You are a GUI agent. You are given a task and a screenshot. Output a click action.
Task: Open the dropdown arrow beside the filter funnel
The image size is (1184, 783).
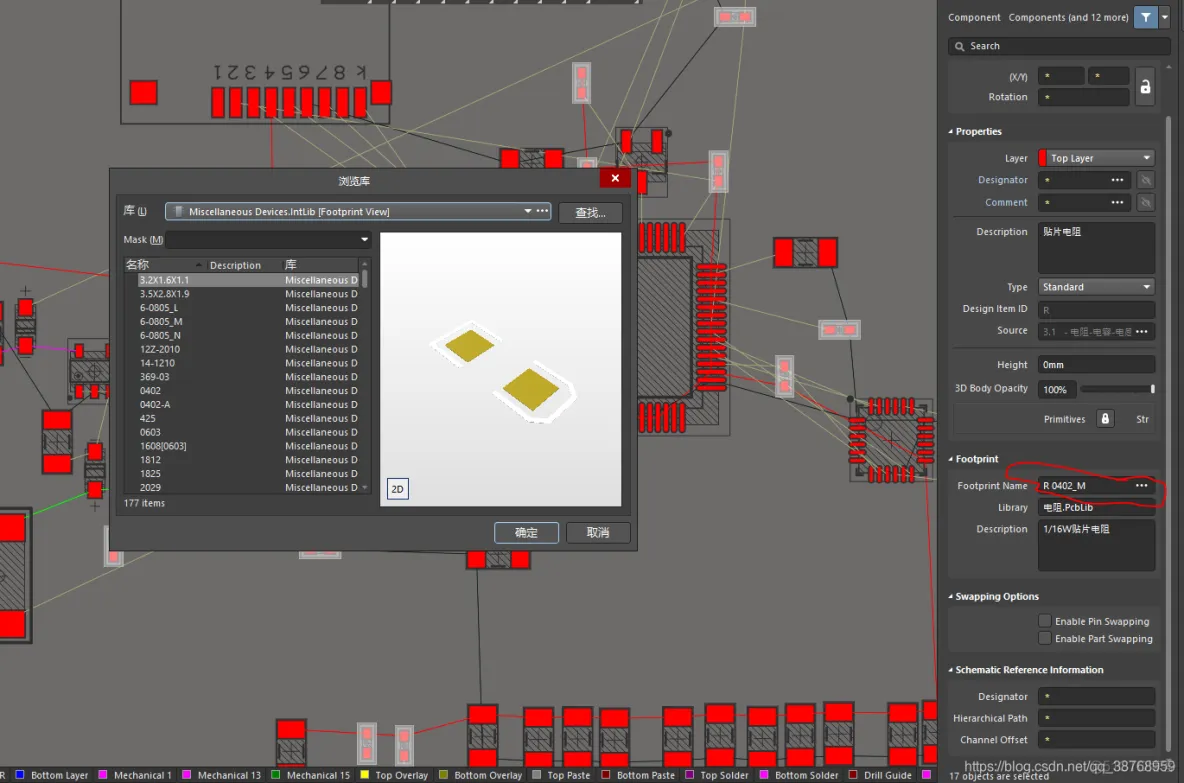click(x=1165, y=17)
